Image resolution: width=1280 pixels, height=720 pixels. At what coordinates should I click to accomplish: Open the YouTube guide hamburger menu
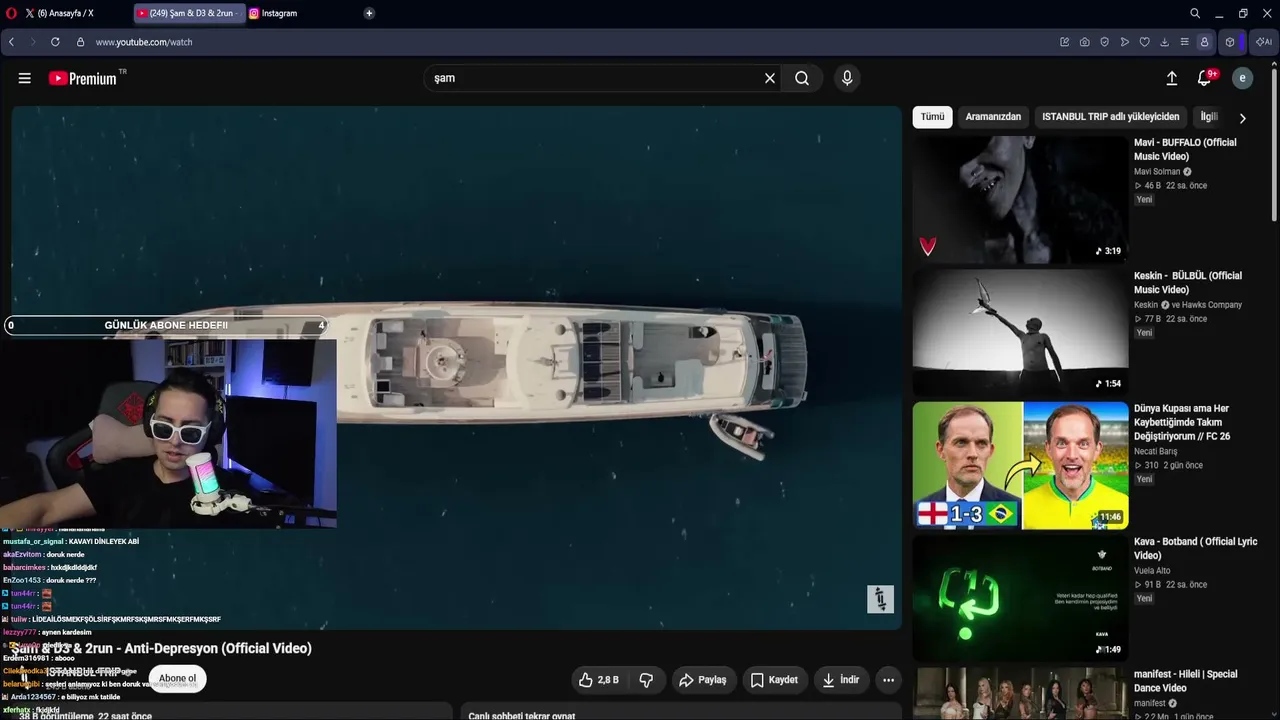pyautogui.click(x=25, y=78)
